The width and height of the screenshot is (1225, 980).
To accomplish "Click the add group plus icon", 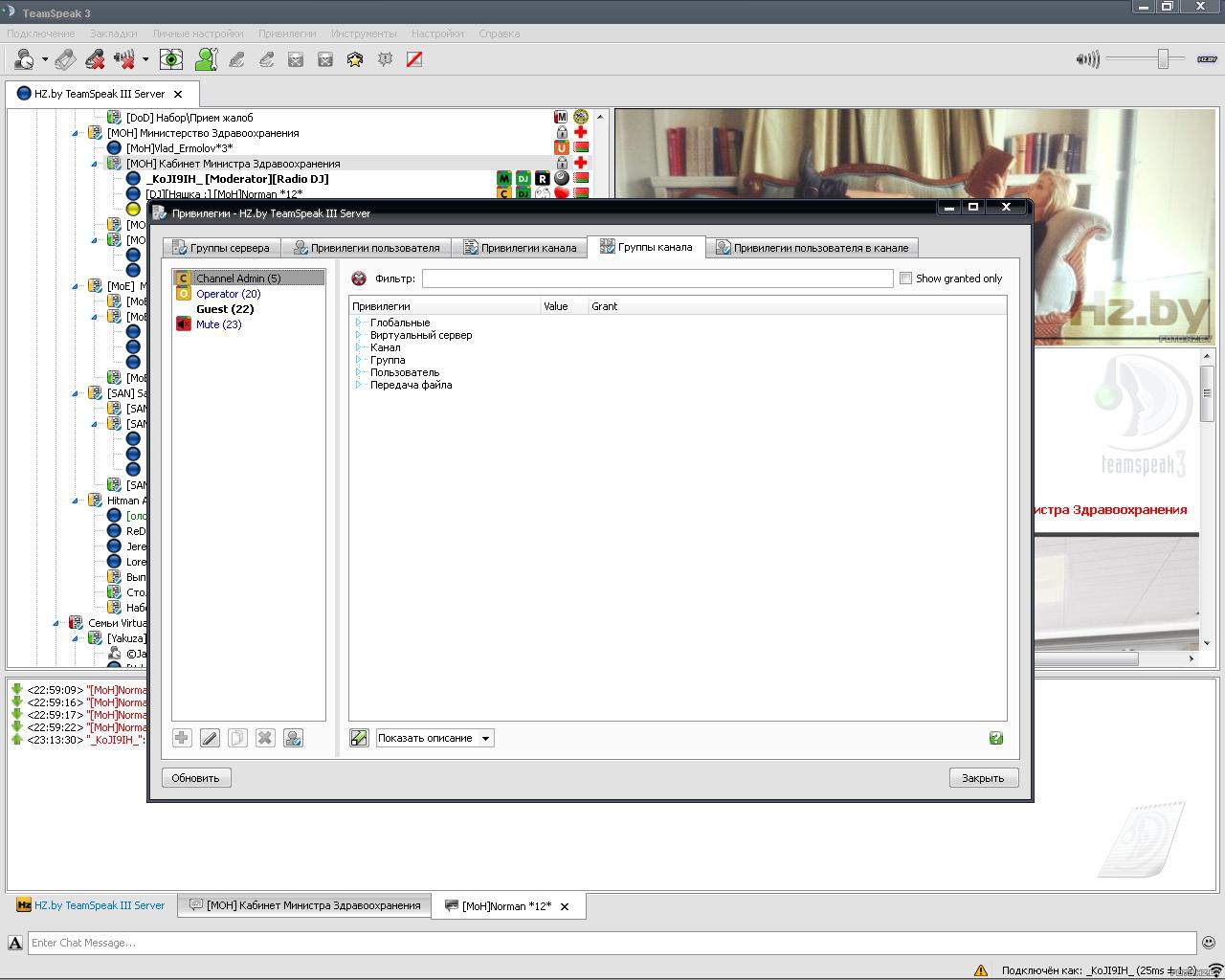I will click(x=182, y=738).
